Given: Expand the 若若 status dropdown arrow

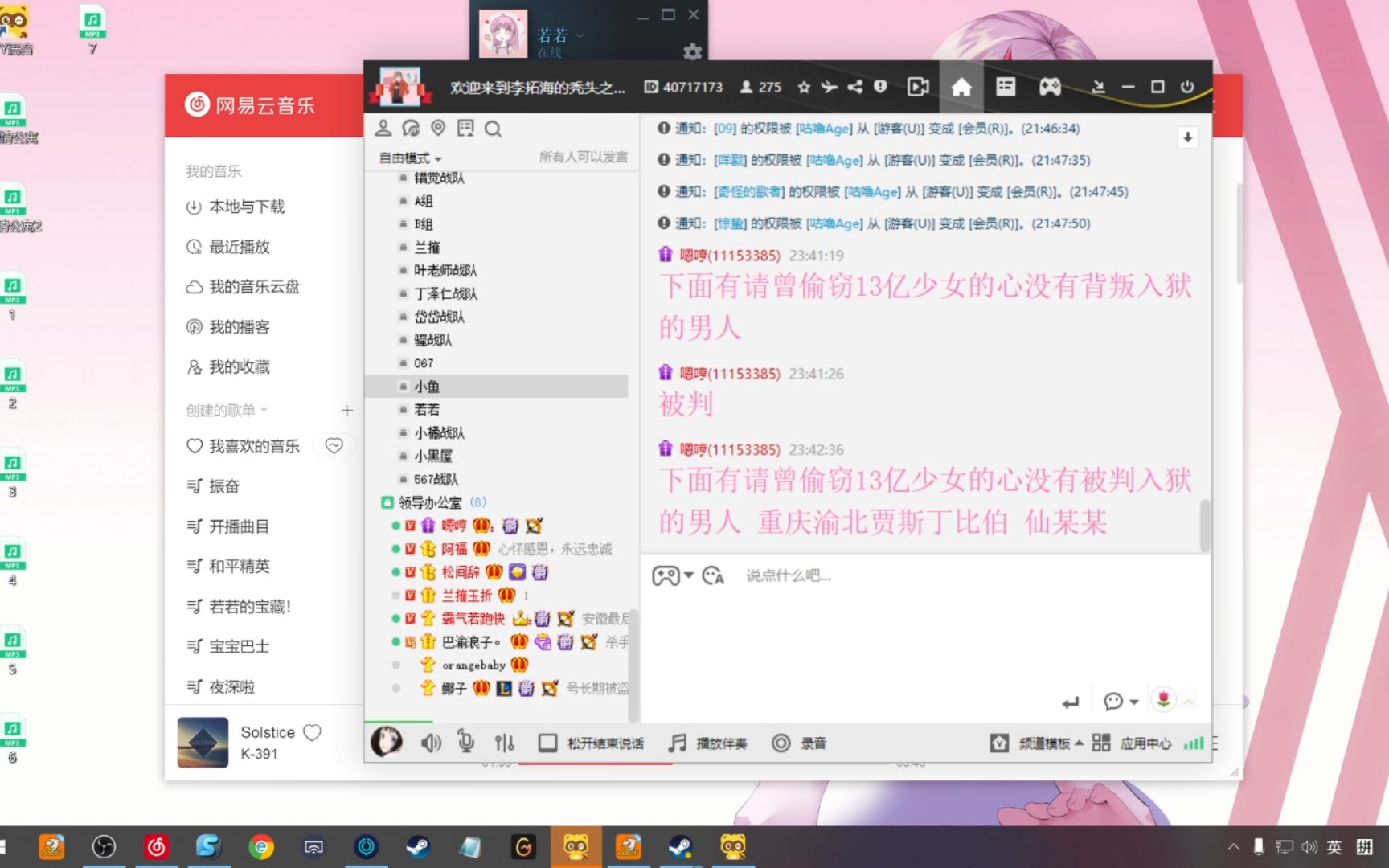Looking at the screenshot, I should coord(580,35).
